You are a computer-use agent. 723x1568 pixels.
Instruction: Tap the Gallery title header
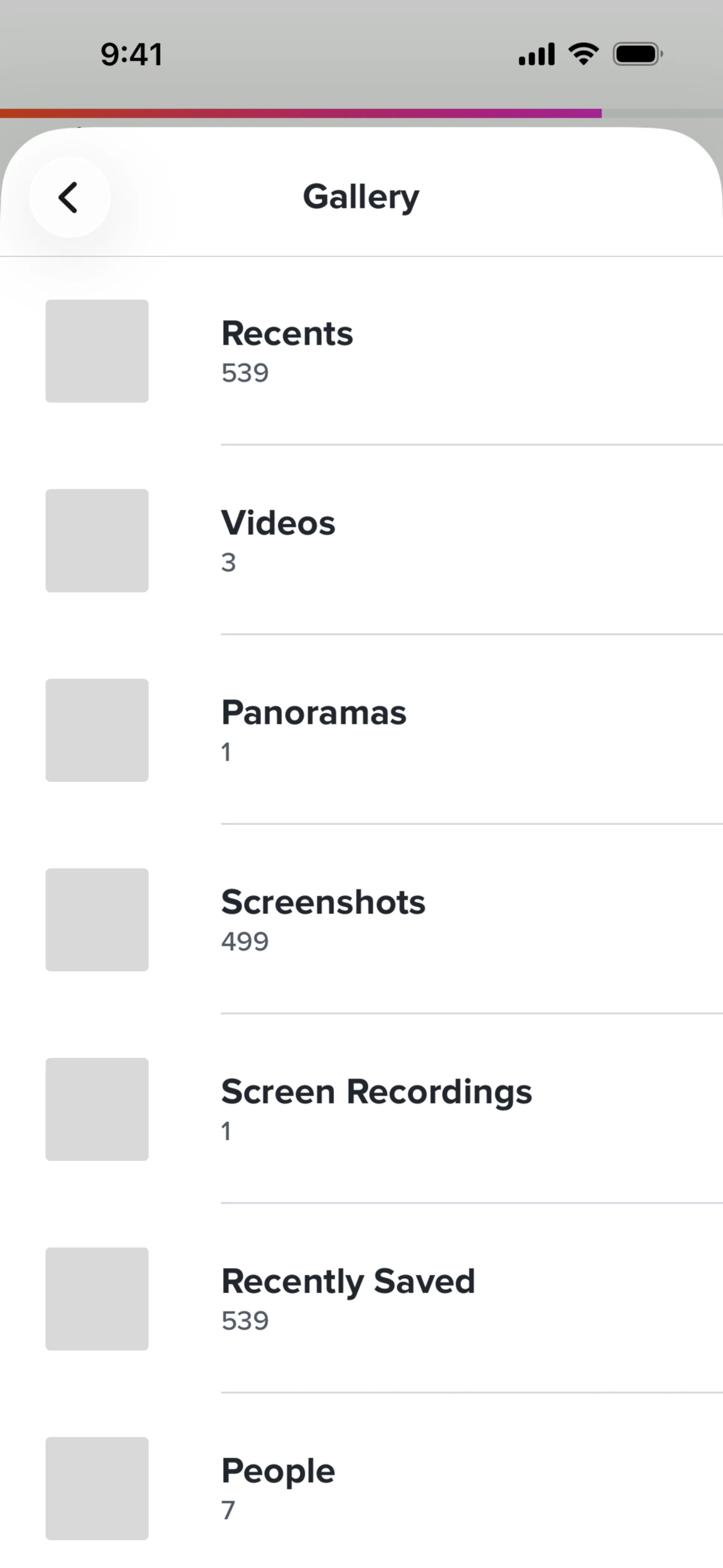(361, 197)
